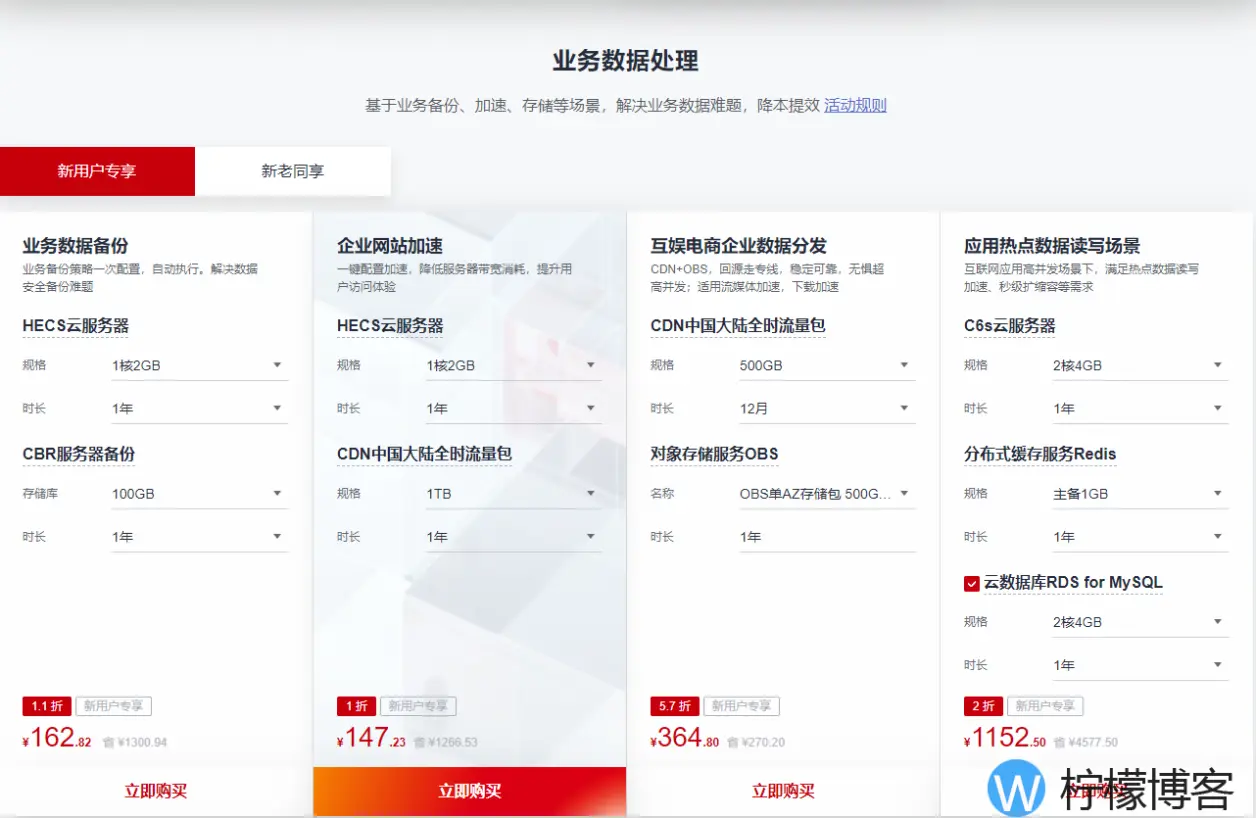Click the 业务数据处理 section heading
The height and width of the screenshot is (818, 1256).
tap(626, 61)
